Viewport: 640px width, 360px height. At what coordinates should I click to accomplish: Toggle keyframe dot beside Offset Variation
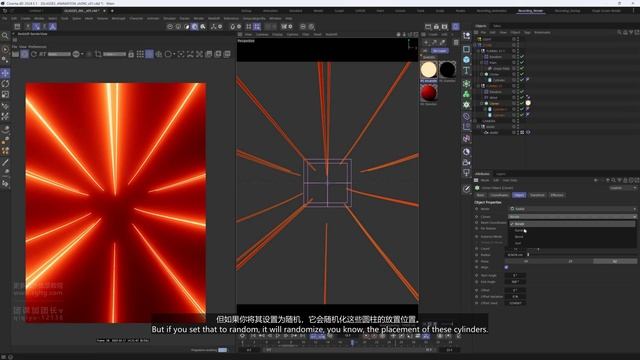click(x=477, y=297)
